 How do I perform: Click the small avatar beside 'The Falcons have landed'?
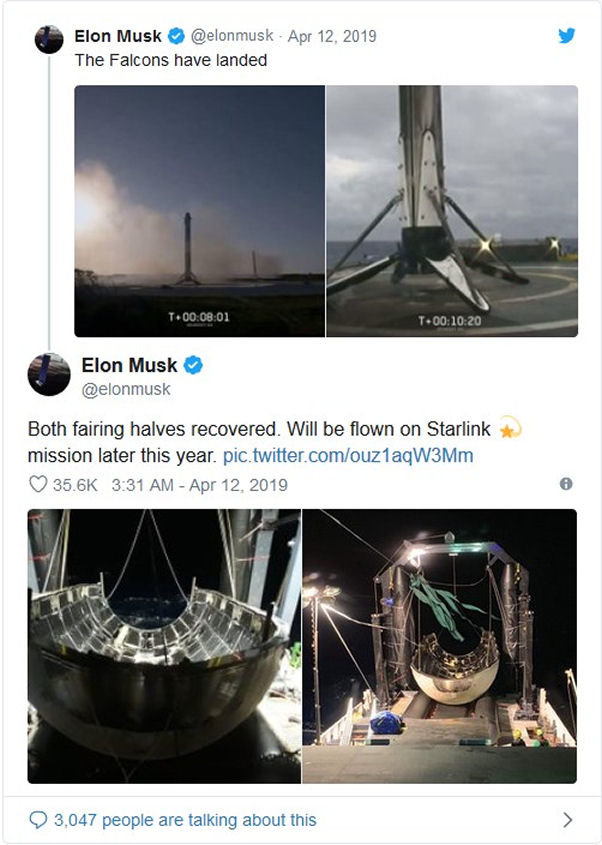49,40
